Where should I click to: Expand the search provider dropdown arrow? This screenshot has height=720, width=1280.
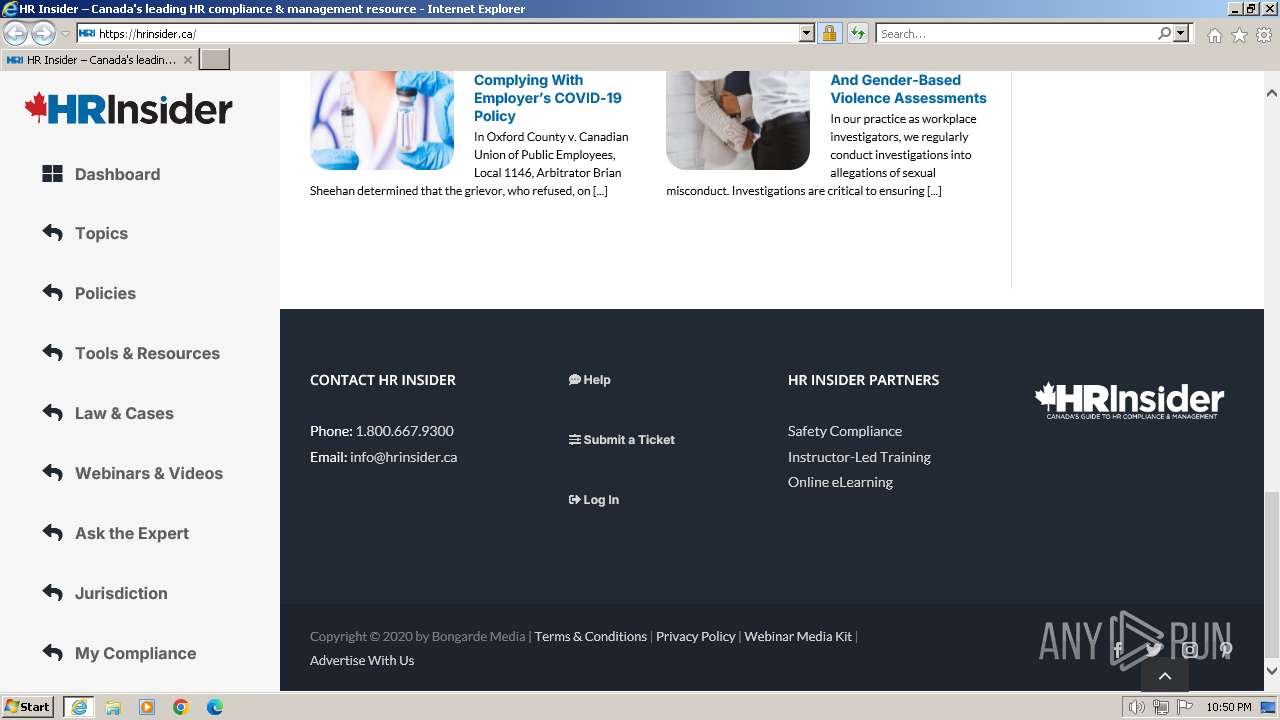tap(1181, 33)
